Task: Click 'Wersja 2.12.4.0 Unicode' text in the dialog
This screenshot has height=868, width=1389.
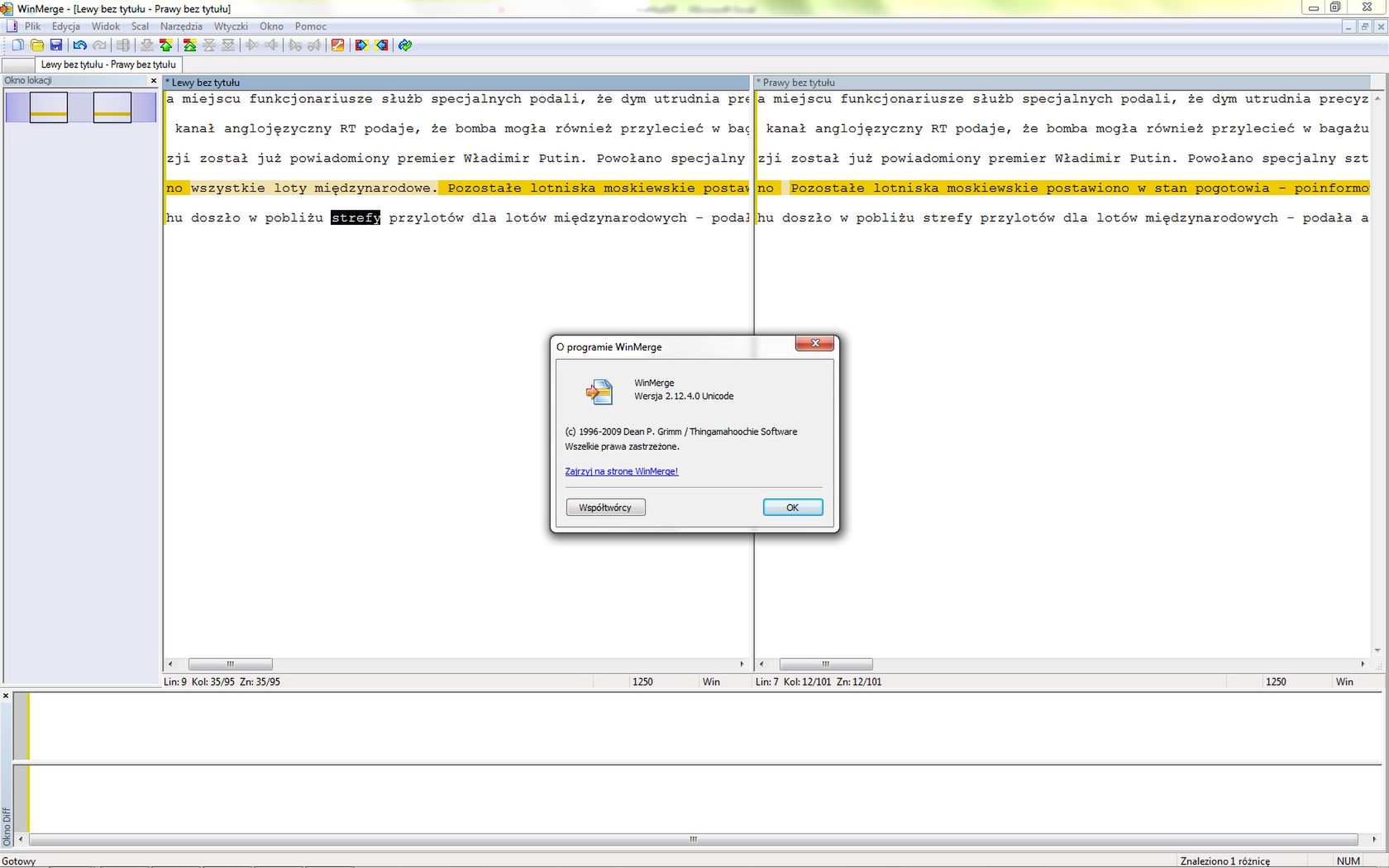Action: click(x=684, y=397)
